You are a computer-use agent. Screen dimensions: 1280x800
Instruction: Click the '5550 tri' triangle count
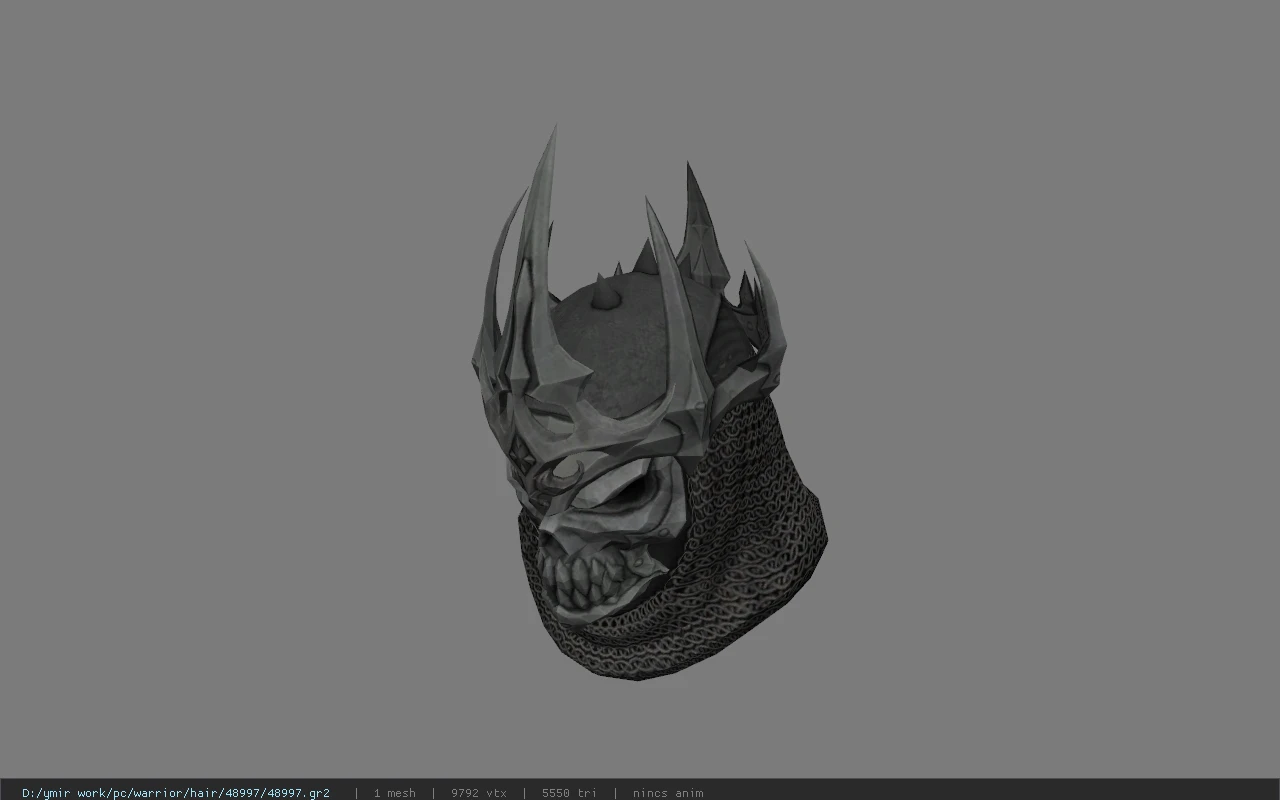coord(569,793)
